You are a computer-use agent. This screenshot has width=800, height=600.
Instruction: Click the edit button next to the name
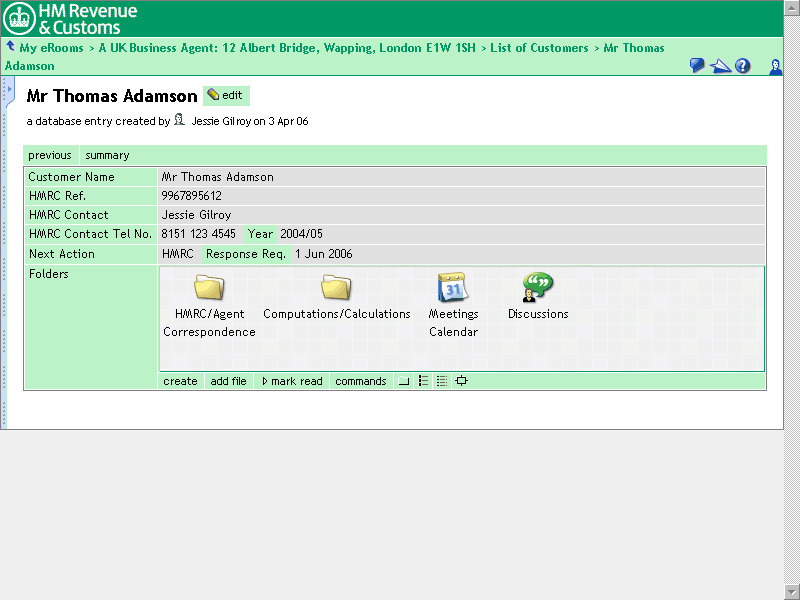(226, 95)
